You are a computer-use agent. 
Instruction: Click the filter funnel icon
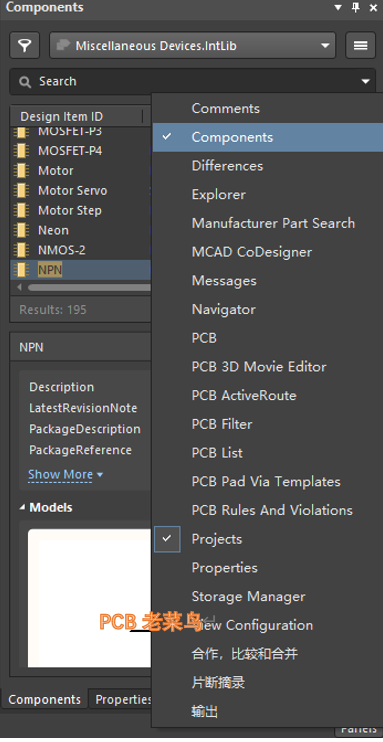[24, 45]
